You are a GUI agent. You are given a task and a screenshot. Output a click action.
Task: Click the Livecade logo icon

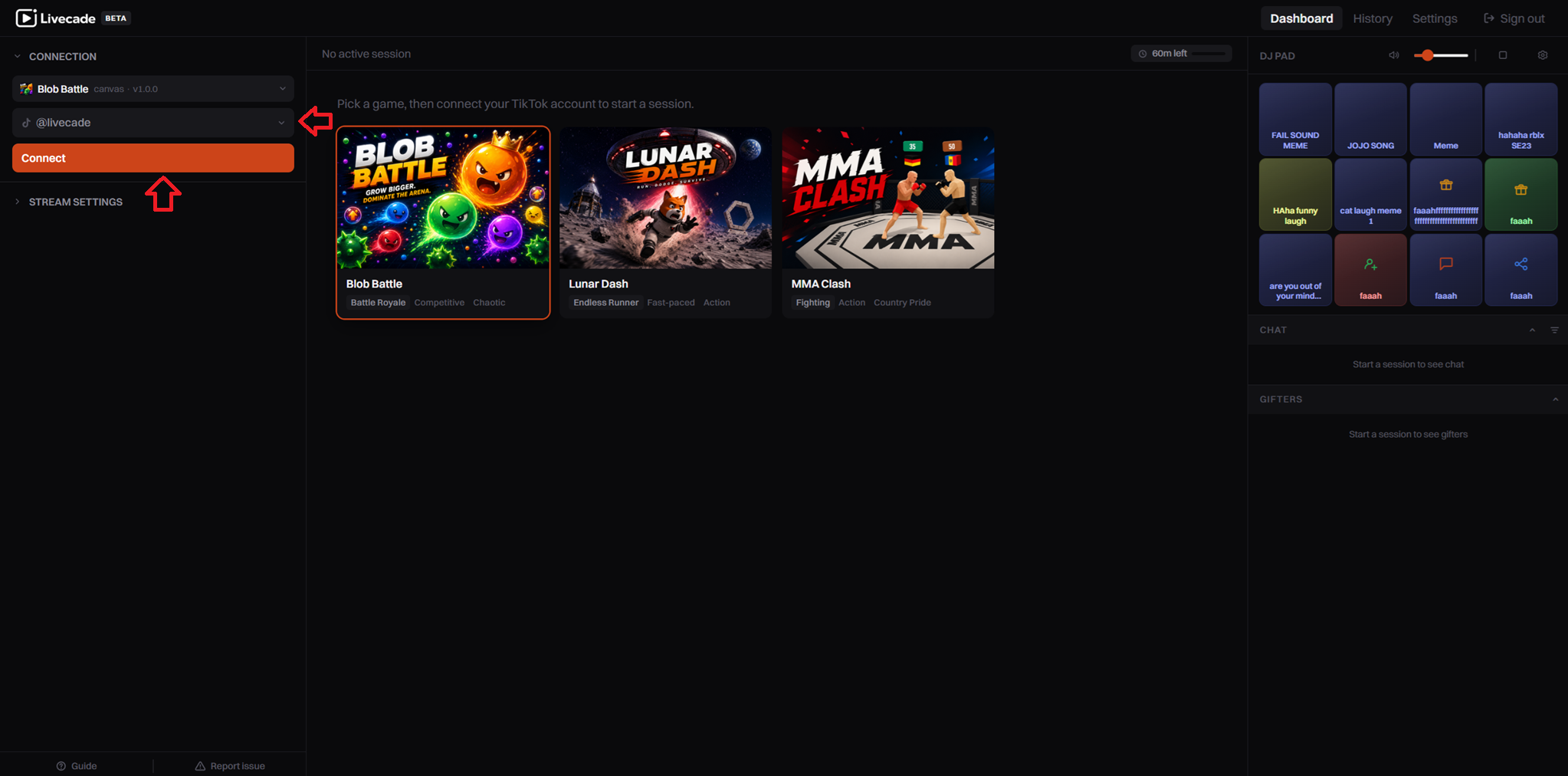(26, 18)
